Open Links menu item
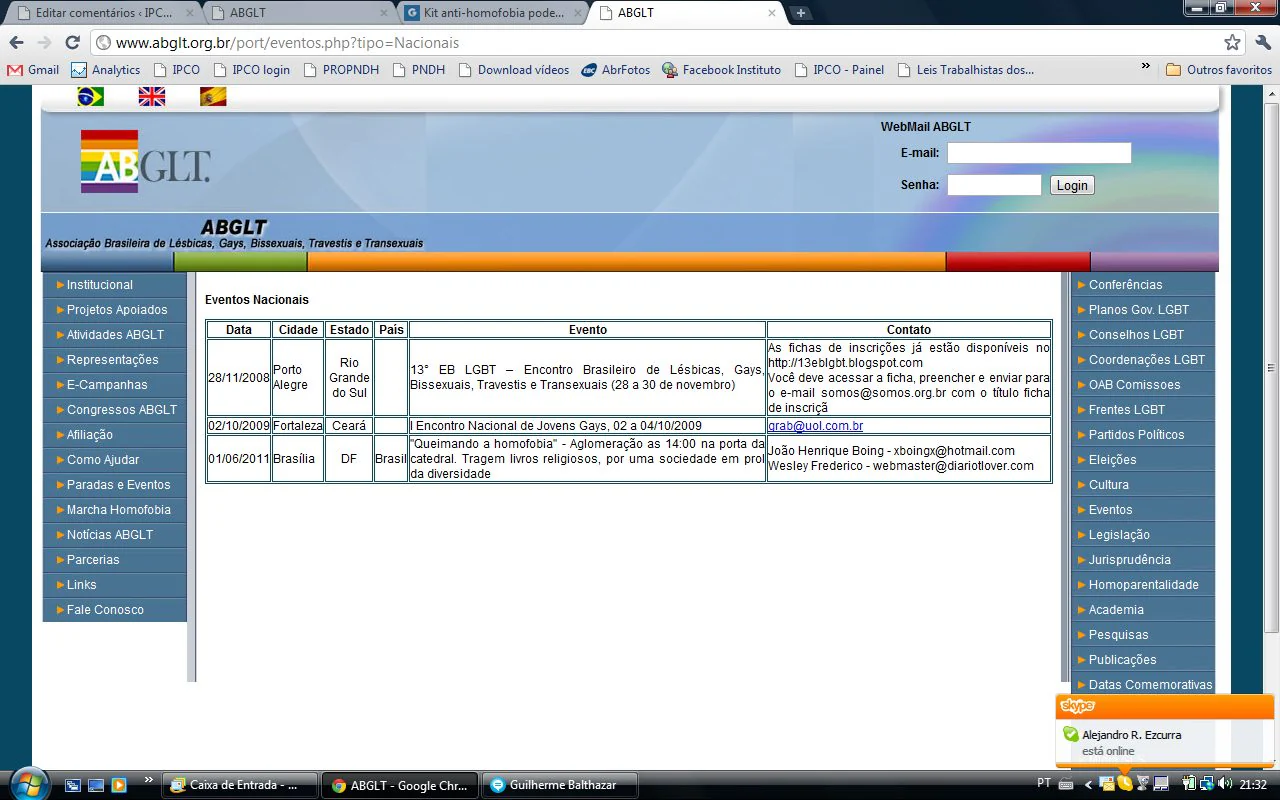This screenshot has height=800, width=1280. [114, 585]
